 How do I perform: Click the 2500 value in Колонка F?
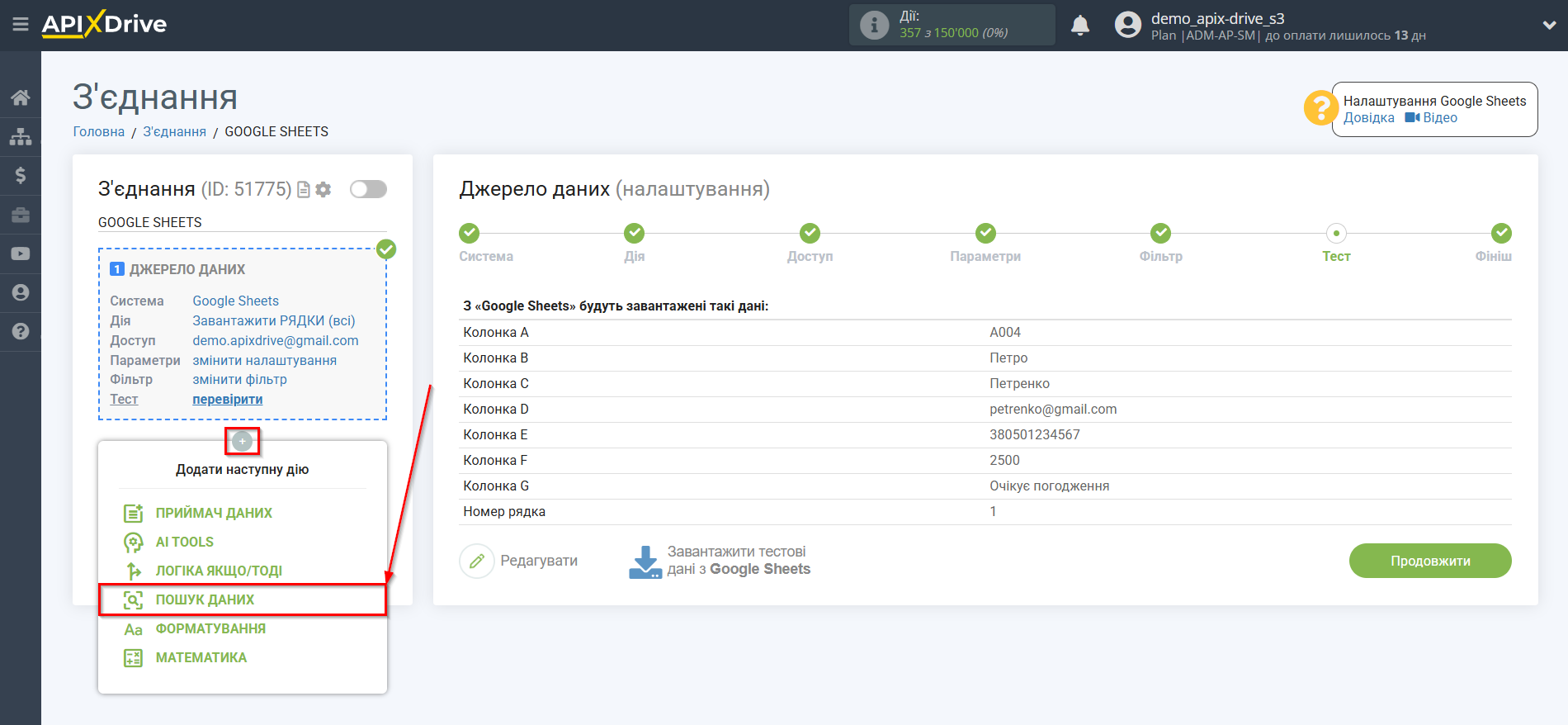point(1004,460)
